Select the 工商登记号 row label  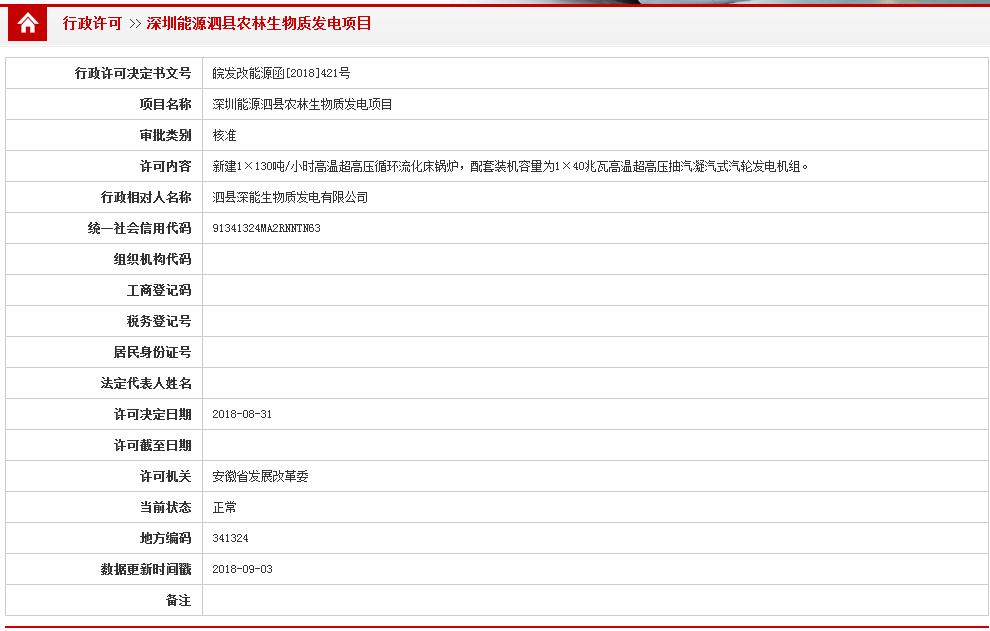pyautogui.click(x=158, y=290)
